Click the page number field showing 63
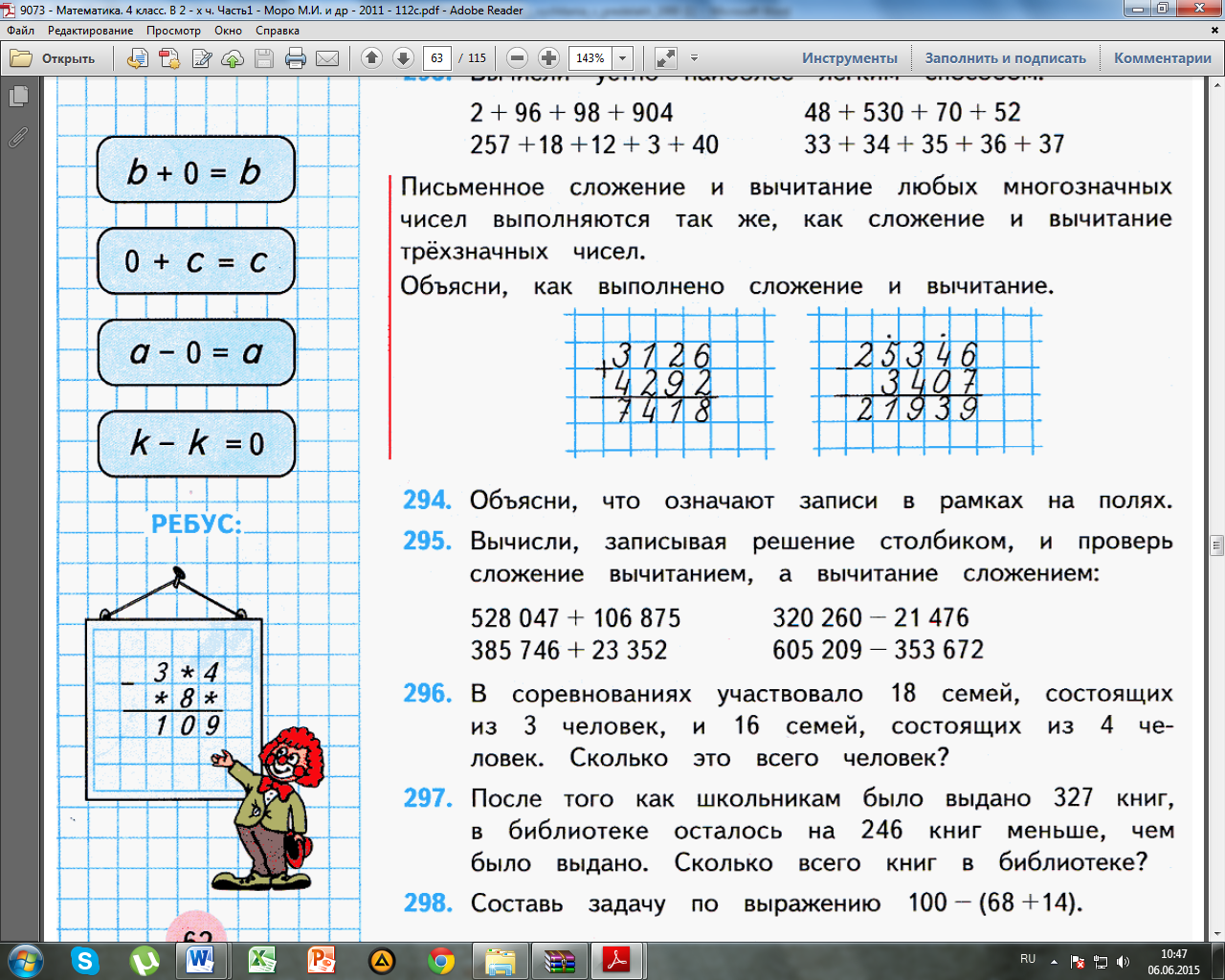This screenshot has height=980, width=1225. point(437,58)
